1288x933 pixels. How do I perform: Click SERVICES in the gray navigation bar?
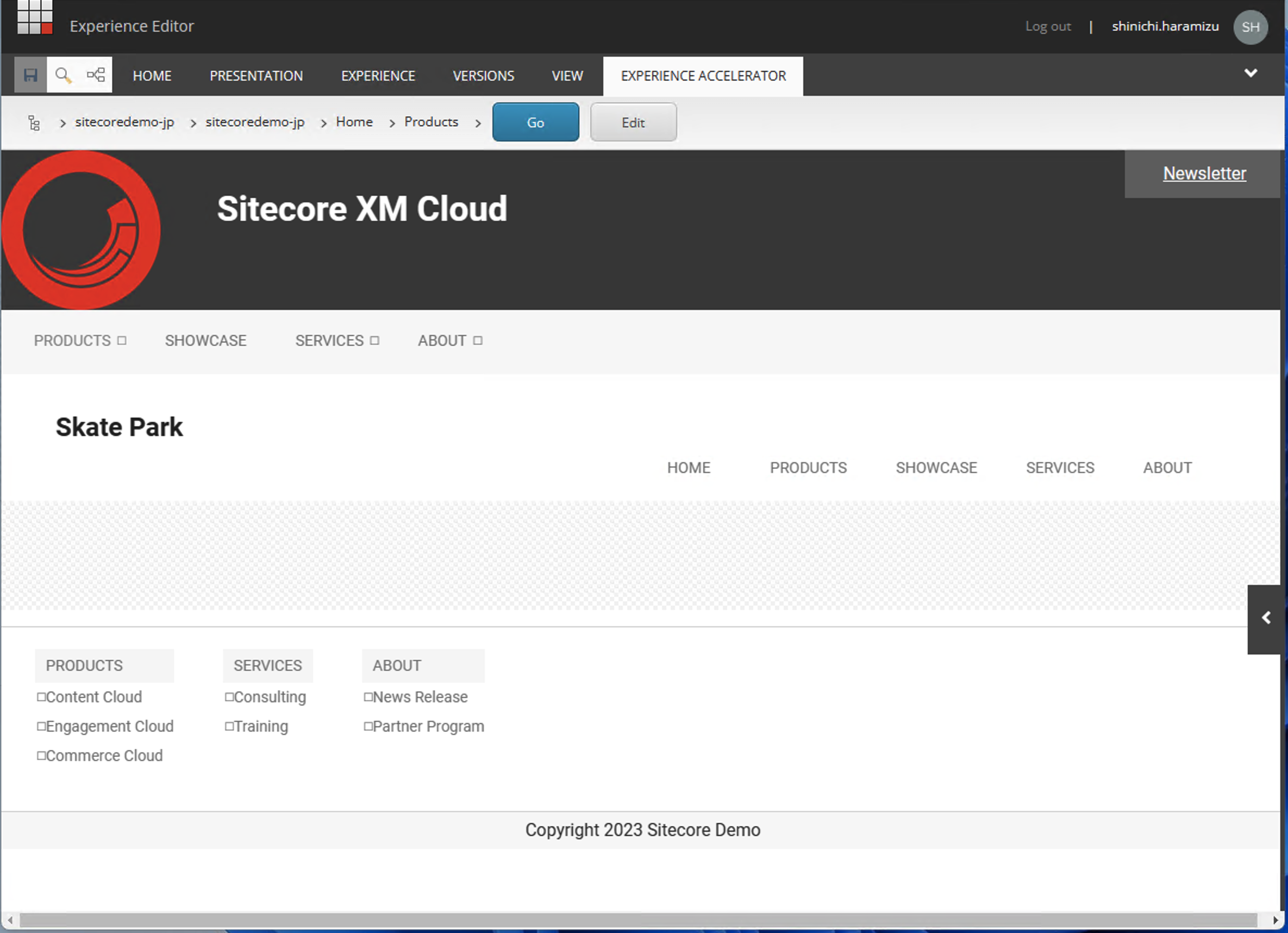pyautogui.click(x=329, y=341)
